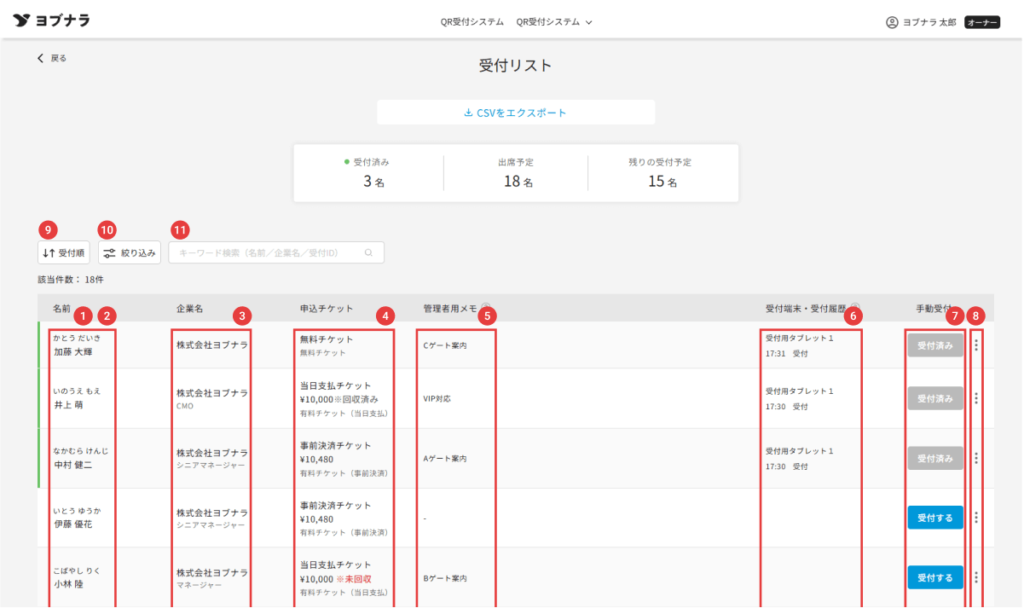Click the ヨブナラ logo in the header
The image size is (1024, 608).
pyautogui.click(x=52, y=21)
